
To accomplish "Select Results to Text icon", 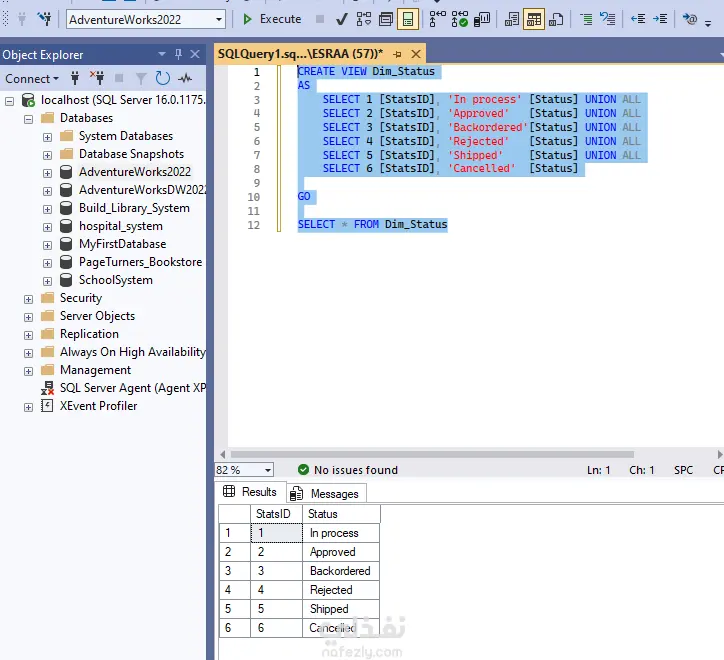I will pyautogui.click(x=512, y=19).
